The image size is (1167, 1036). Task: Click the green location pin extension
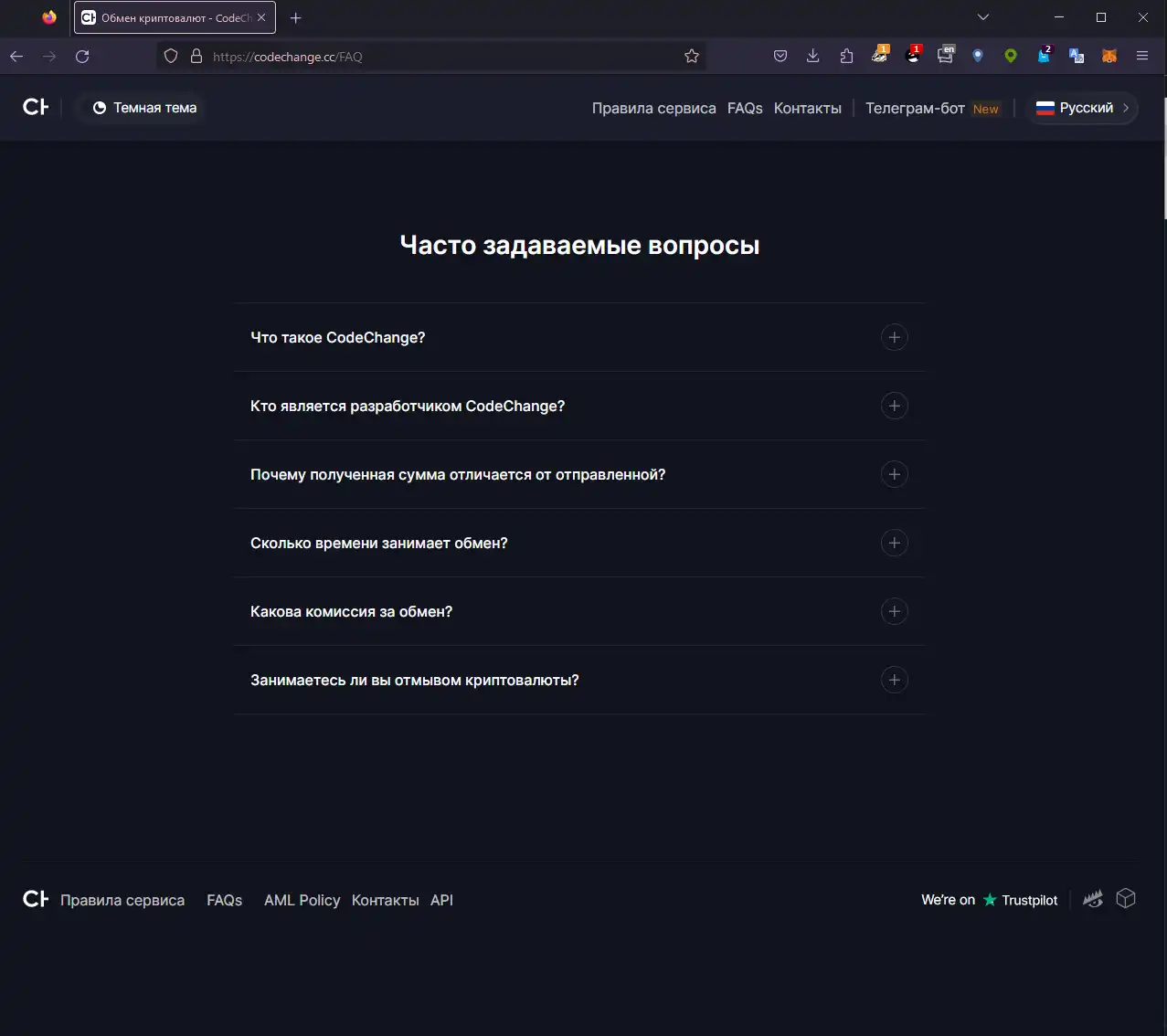coord(1011,57)
